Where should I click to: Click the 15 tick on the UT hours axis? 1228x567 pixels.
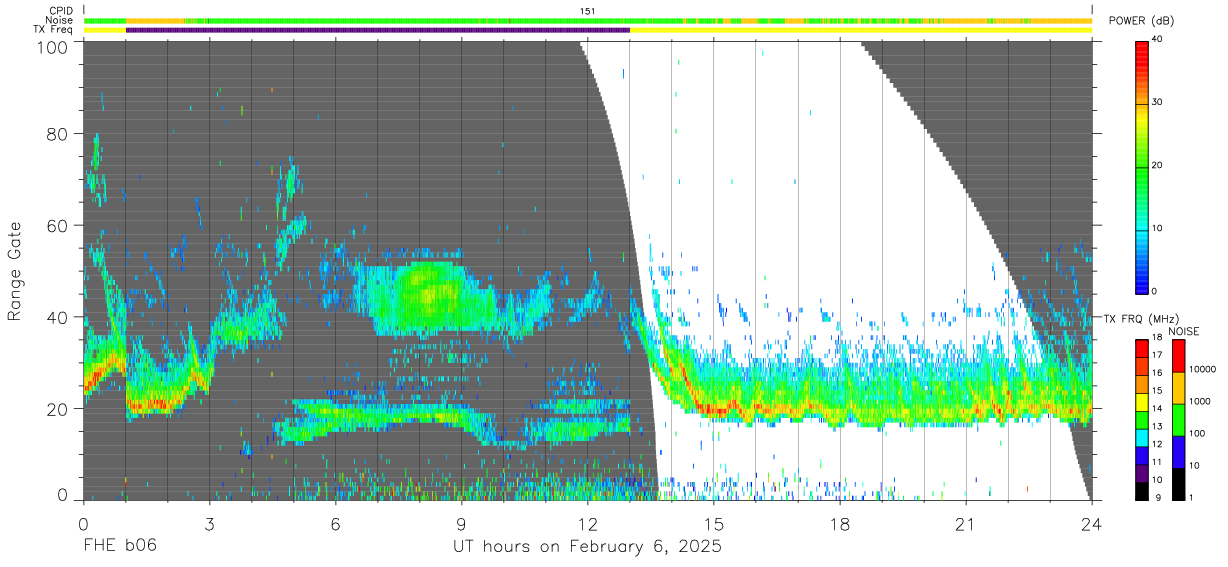click(714, 524)
